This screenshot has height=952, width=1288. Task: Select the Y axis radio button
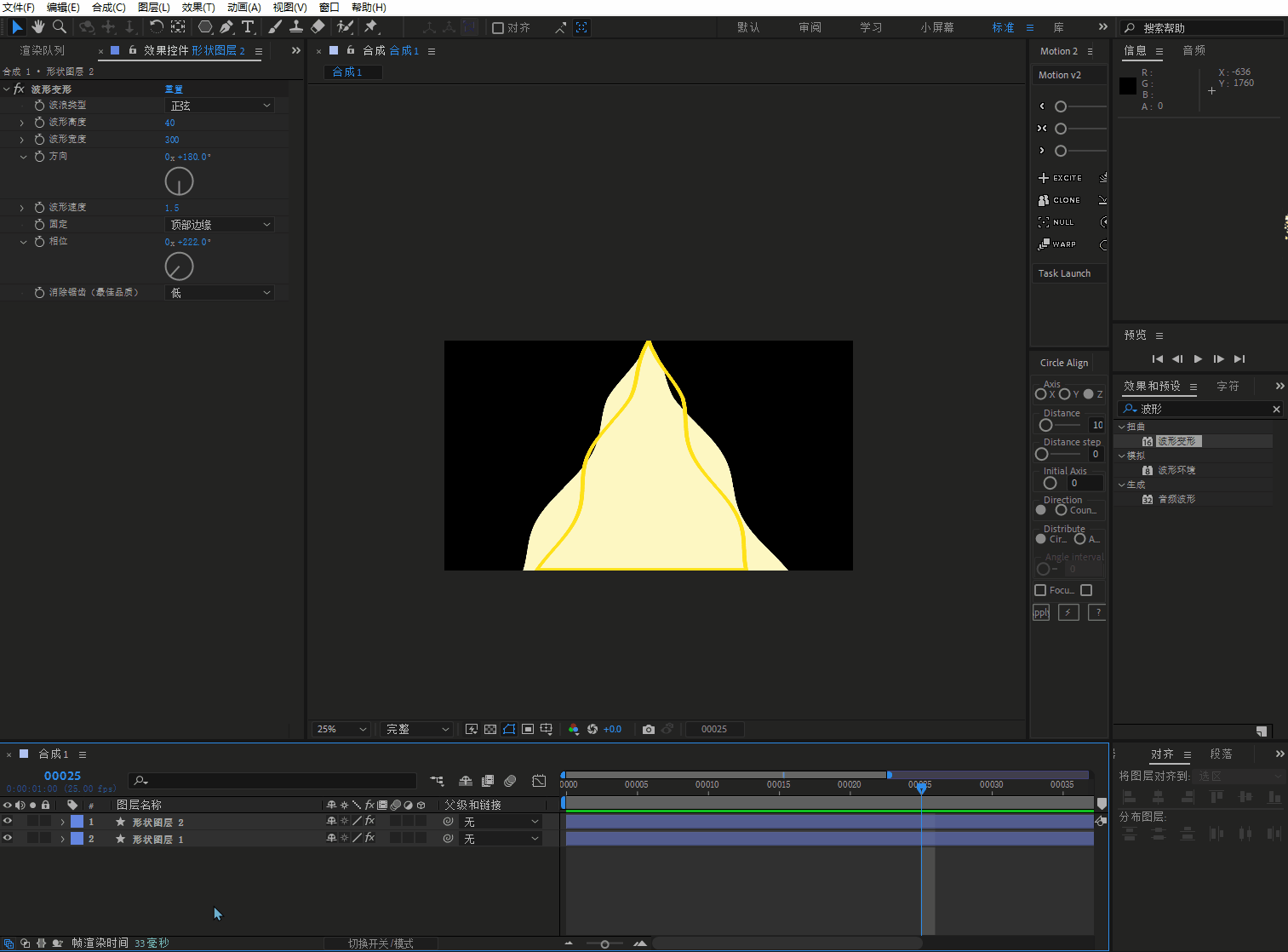pos(1064,394)
